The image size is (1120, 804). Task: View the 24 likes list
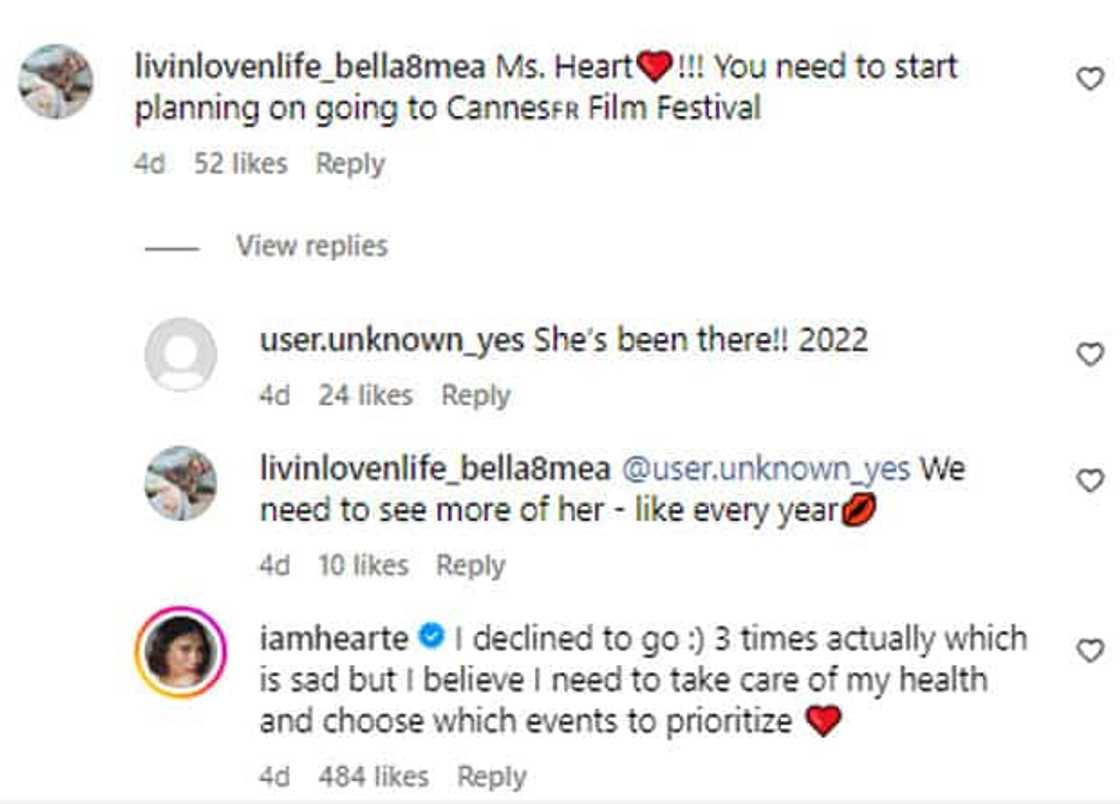(x=365, y=396)
